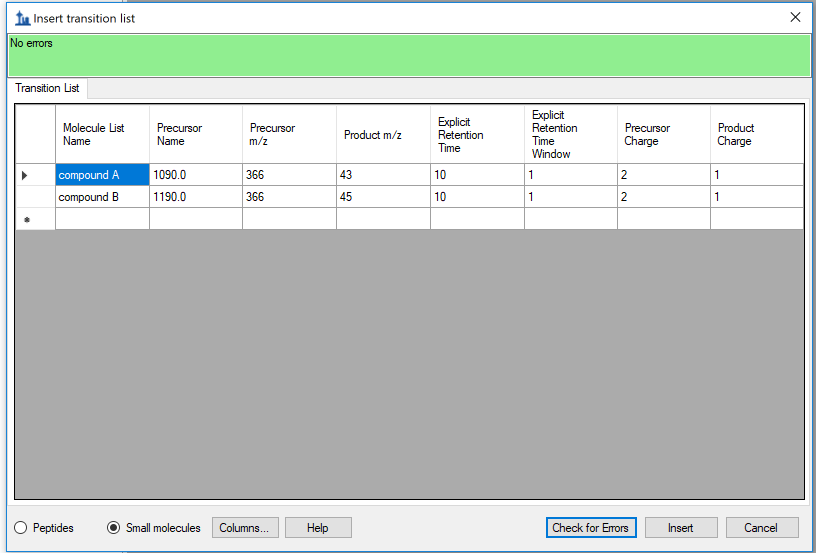Close the Insert transition list dialog
This screenshot has width=816, height=553.
tap(795, 17)
